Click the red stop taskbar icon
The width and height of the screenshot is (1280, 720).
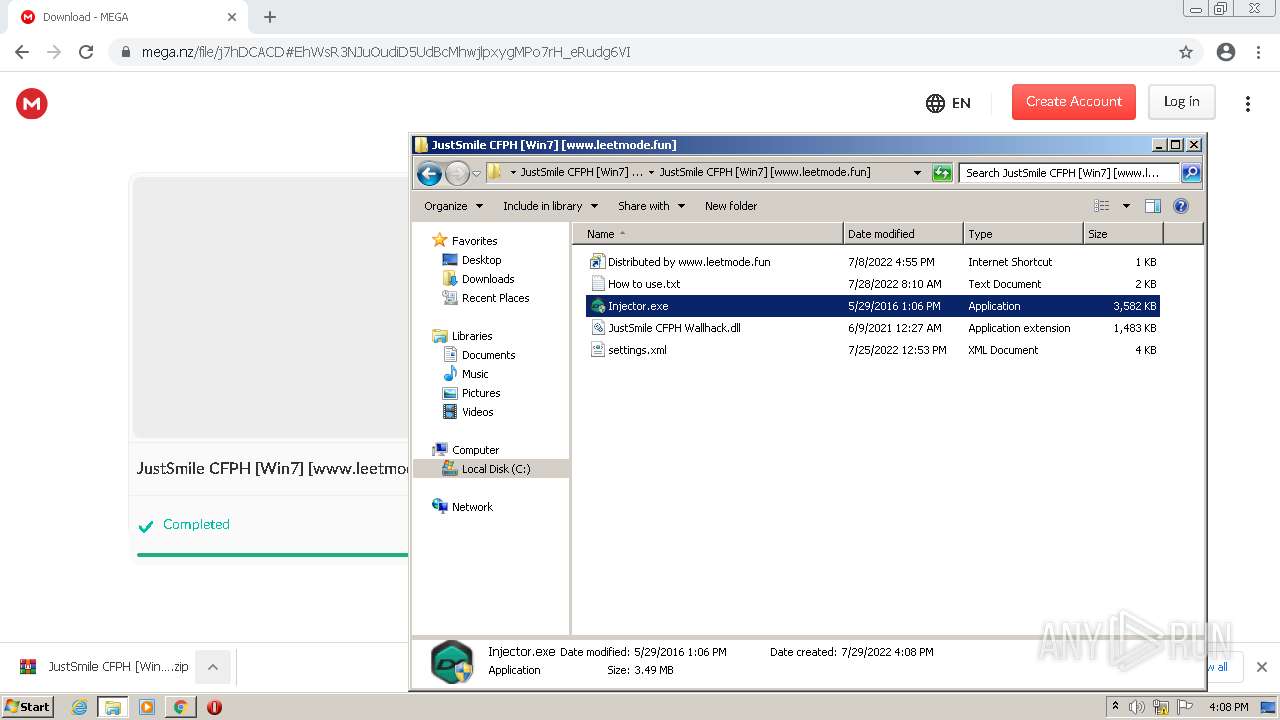[x=214, y=707]
